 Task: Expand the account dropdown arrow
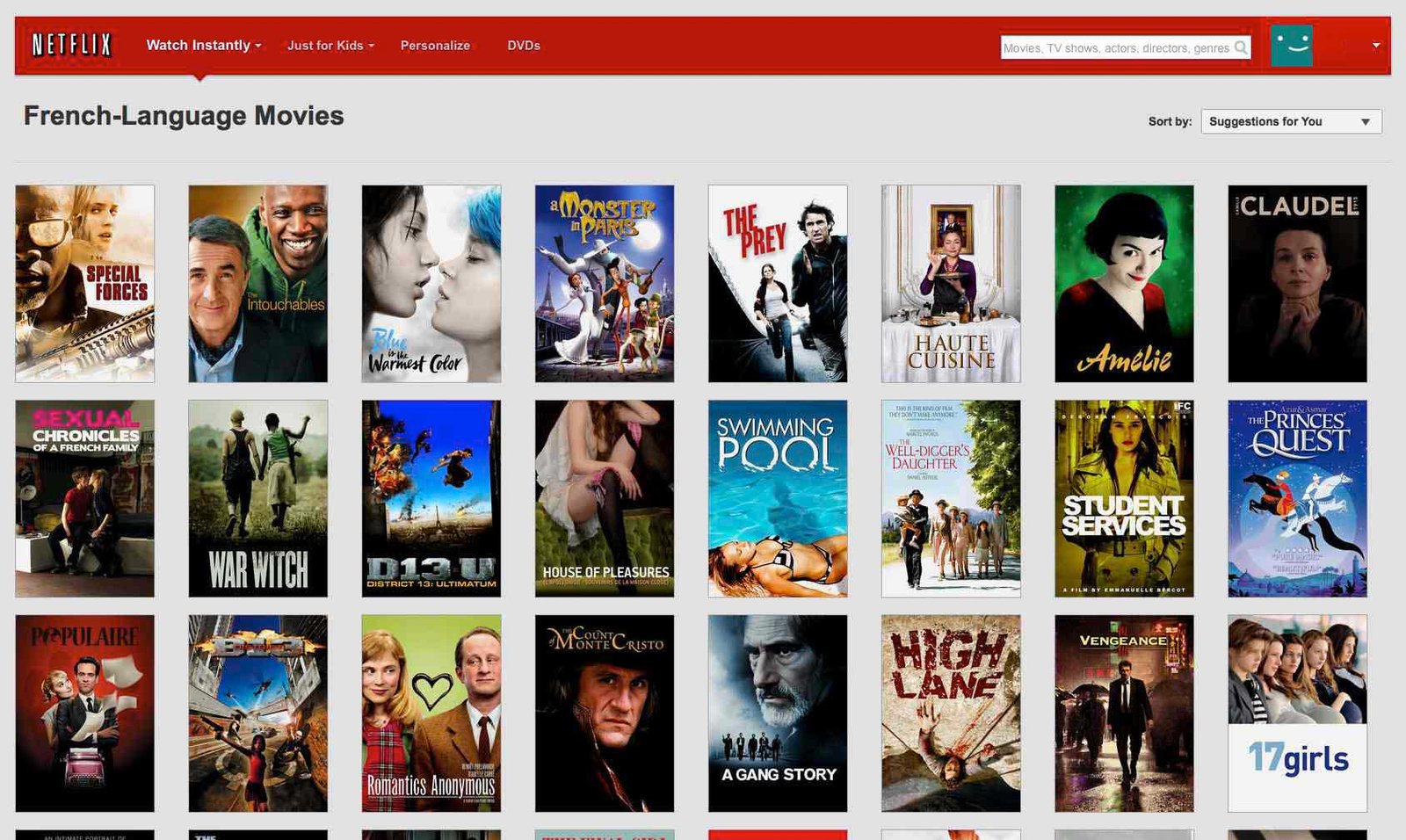coord(1376,46)
